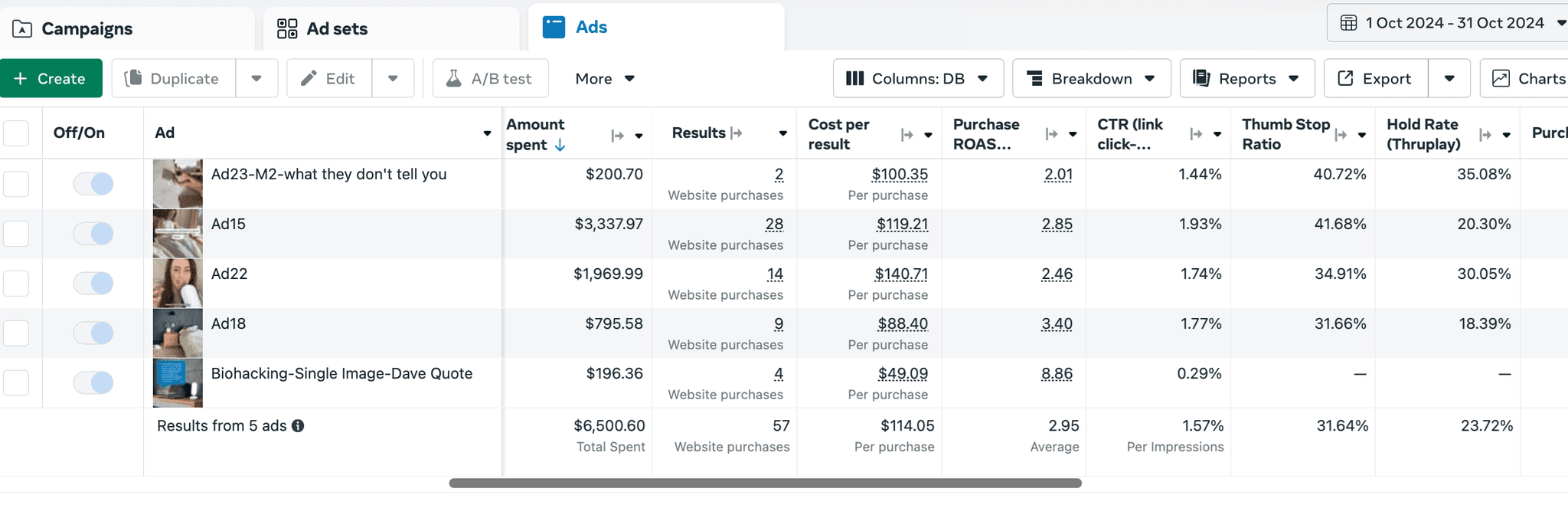
Task: Open the date range 1 Oct - 31 Oct picker
Action: 1450,23
